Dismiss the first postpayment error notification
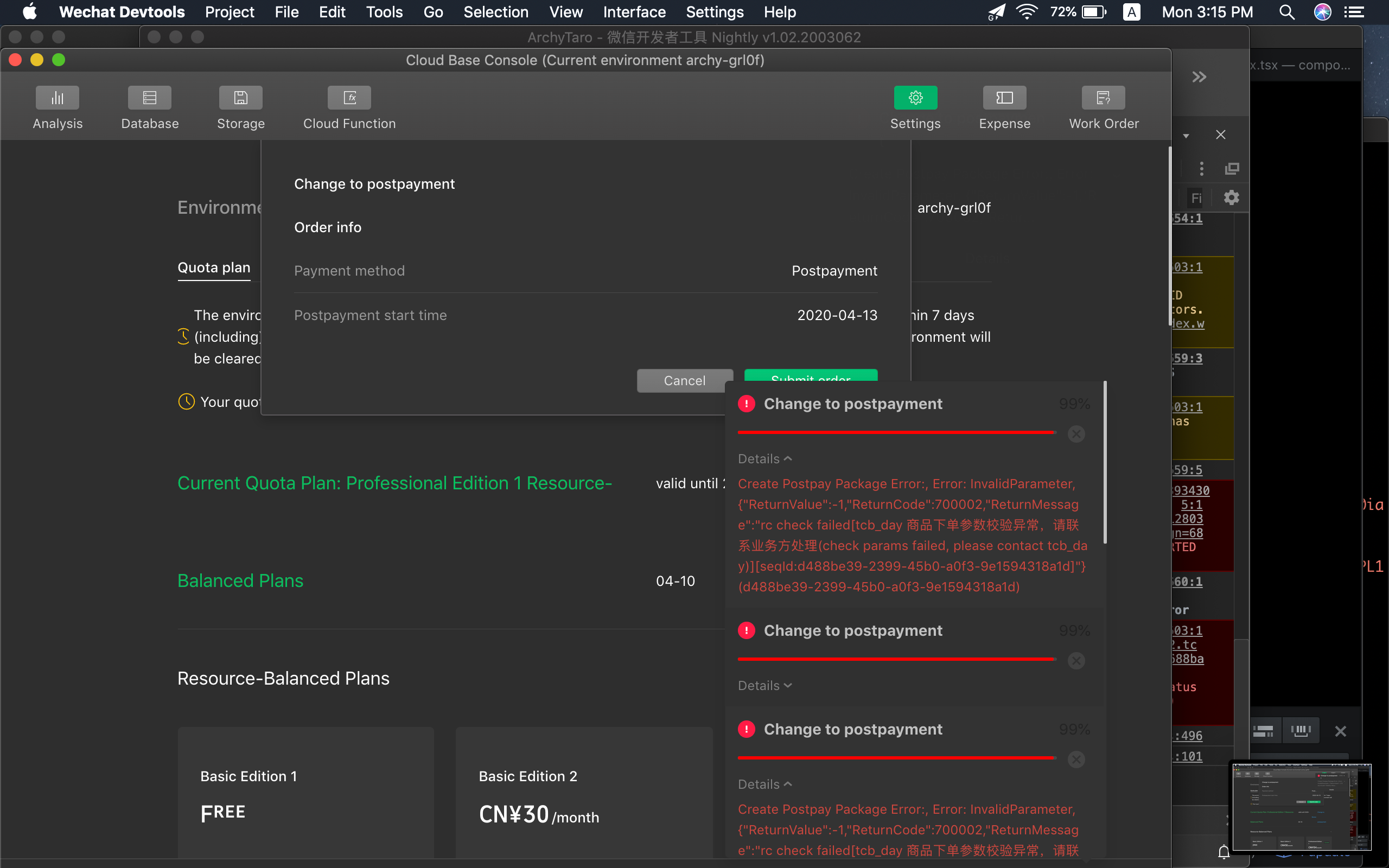The image size is (1389, 868). [x=1076, y=434]
